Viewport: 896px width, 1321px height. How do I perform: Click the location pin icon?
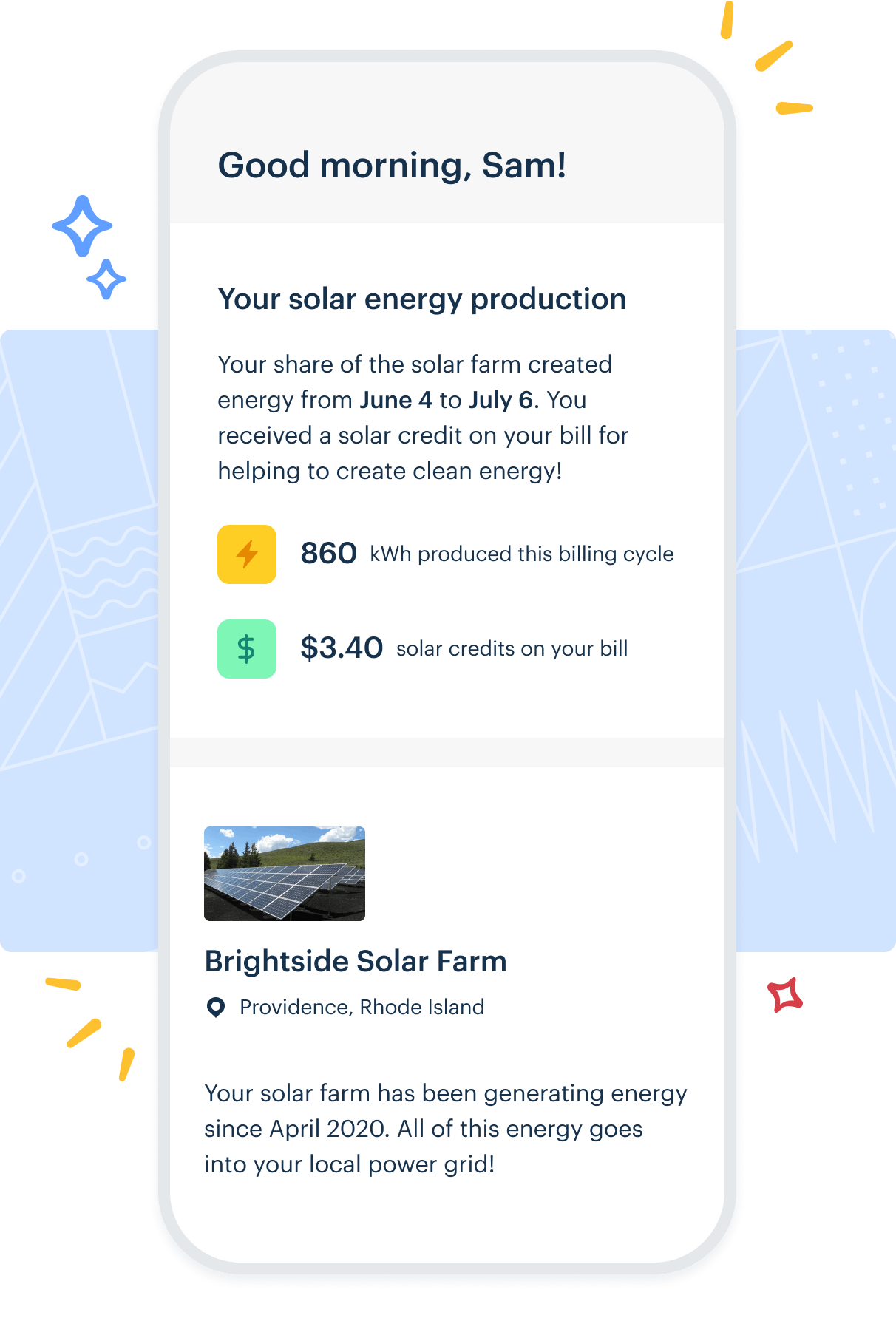[x=216, y=1008]
